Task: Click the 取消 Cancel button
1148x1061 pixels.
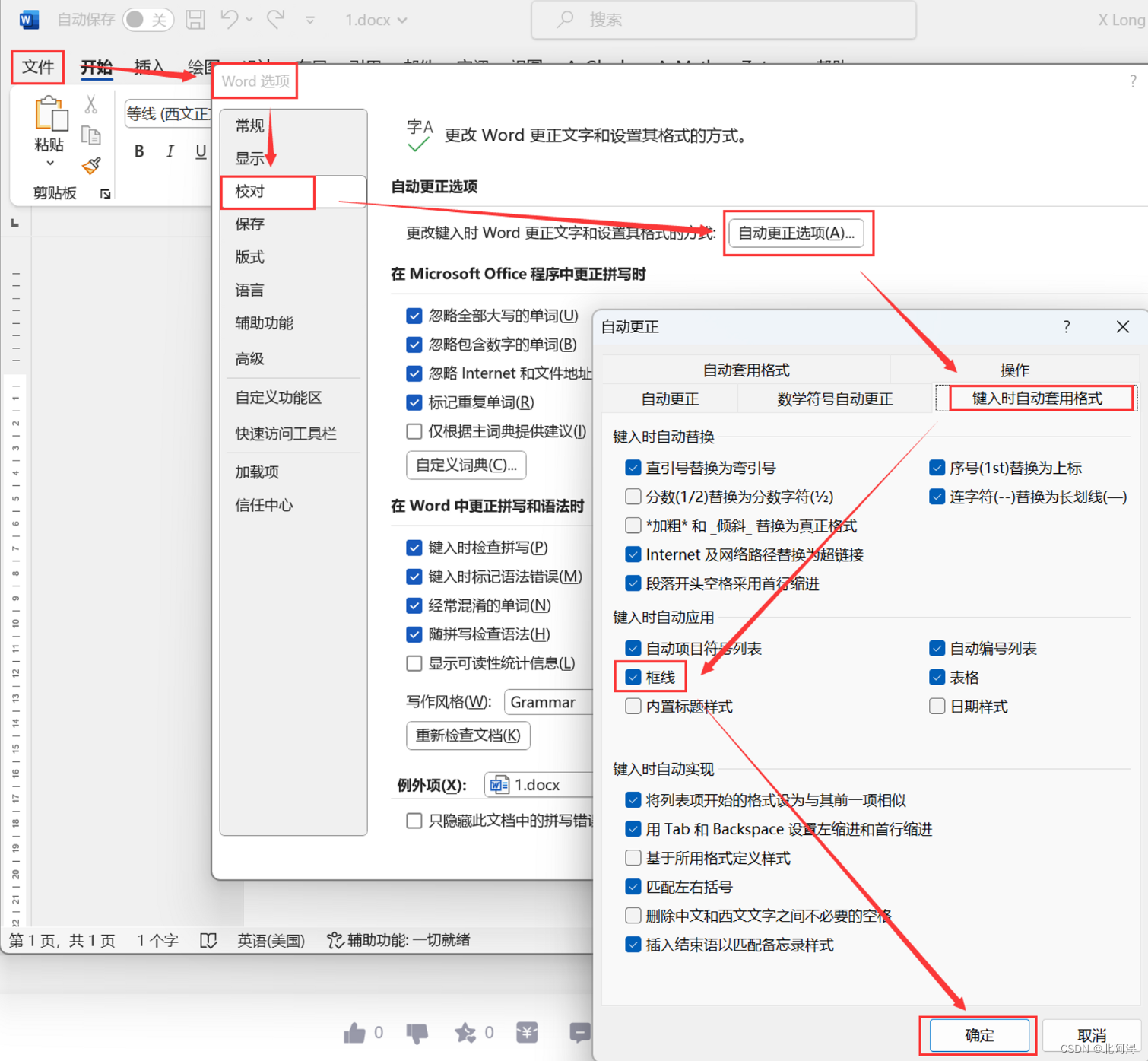Action: [1092, 1035]
